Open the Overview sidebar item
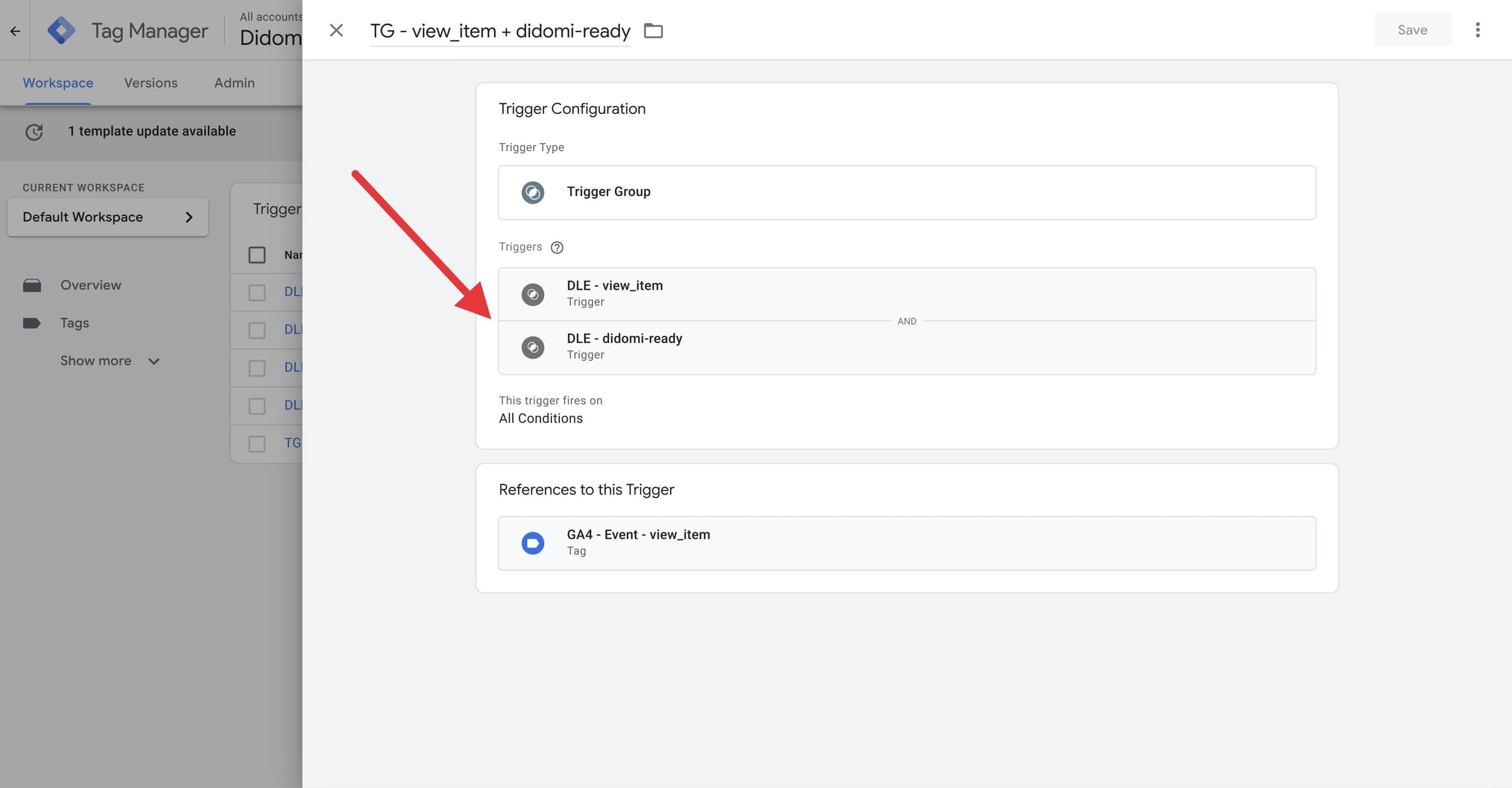 click(x=91, y=285)
